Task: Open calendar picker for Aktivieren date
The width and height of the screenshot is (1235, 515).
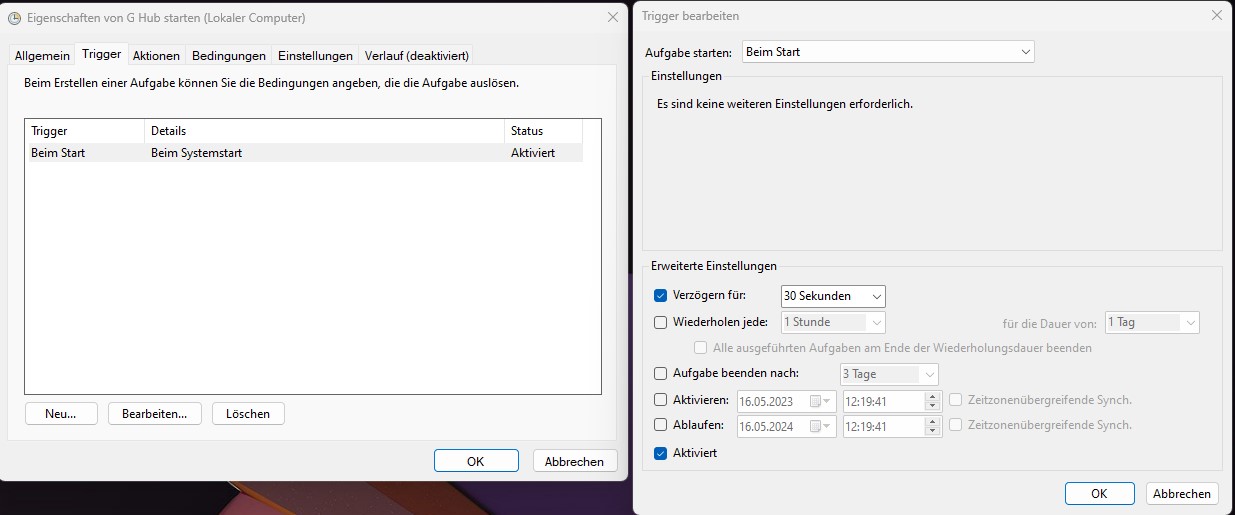Action: pos(820,401)
